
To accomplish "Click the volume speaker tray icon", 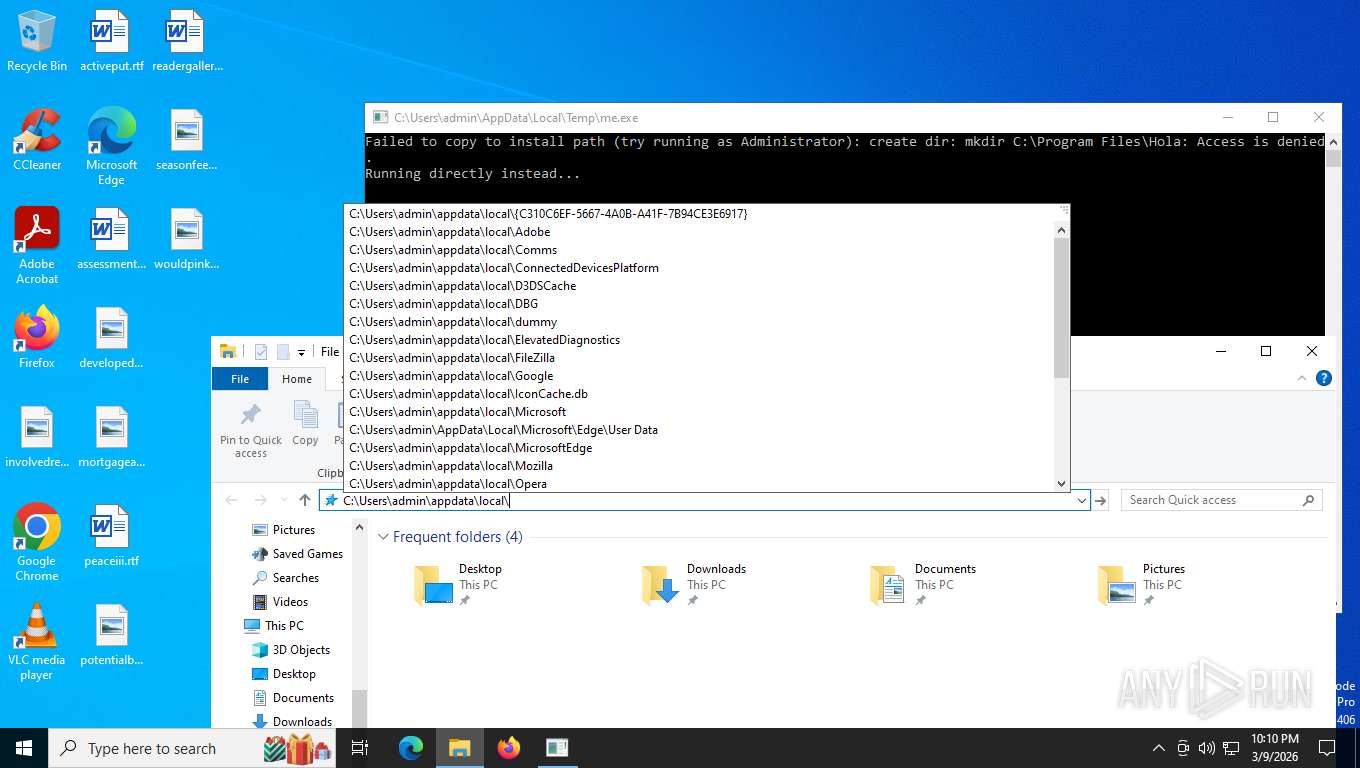I will [1206, 747].
